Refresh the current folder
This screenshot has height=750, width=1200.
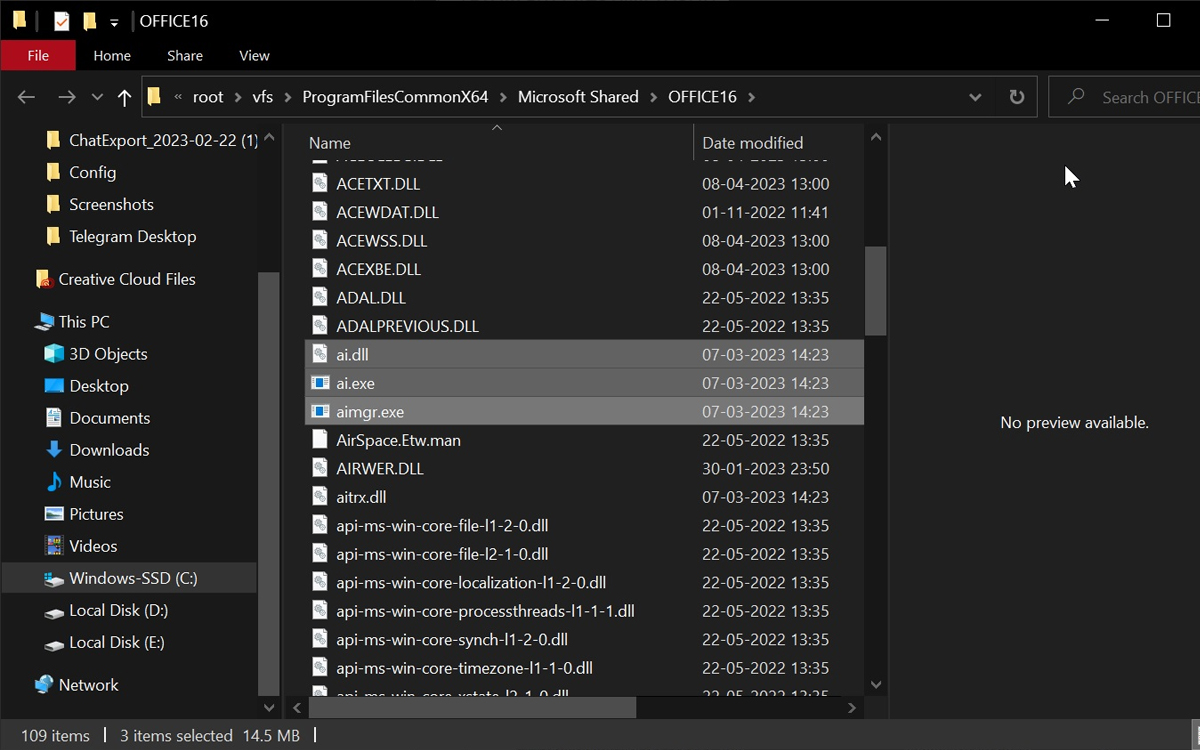(x=1017, y=97)
